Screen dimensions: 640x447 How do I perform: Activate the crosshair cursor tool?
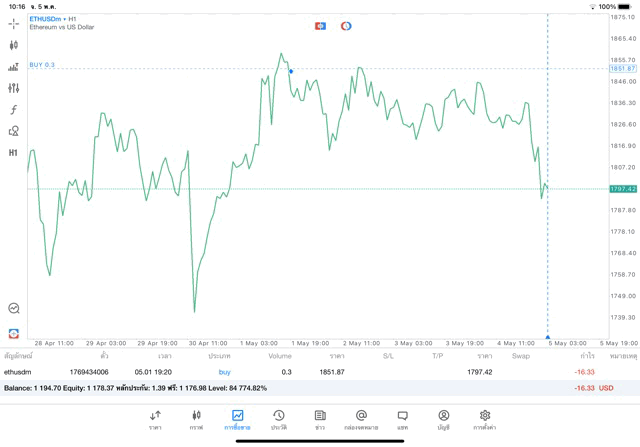tap(13, 23)
